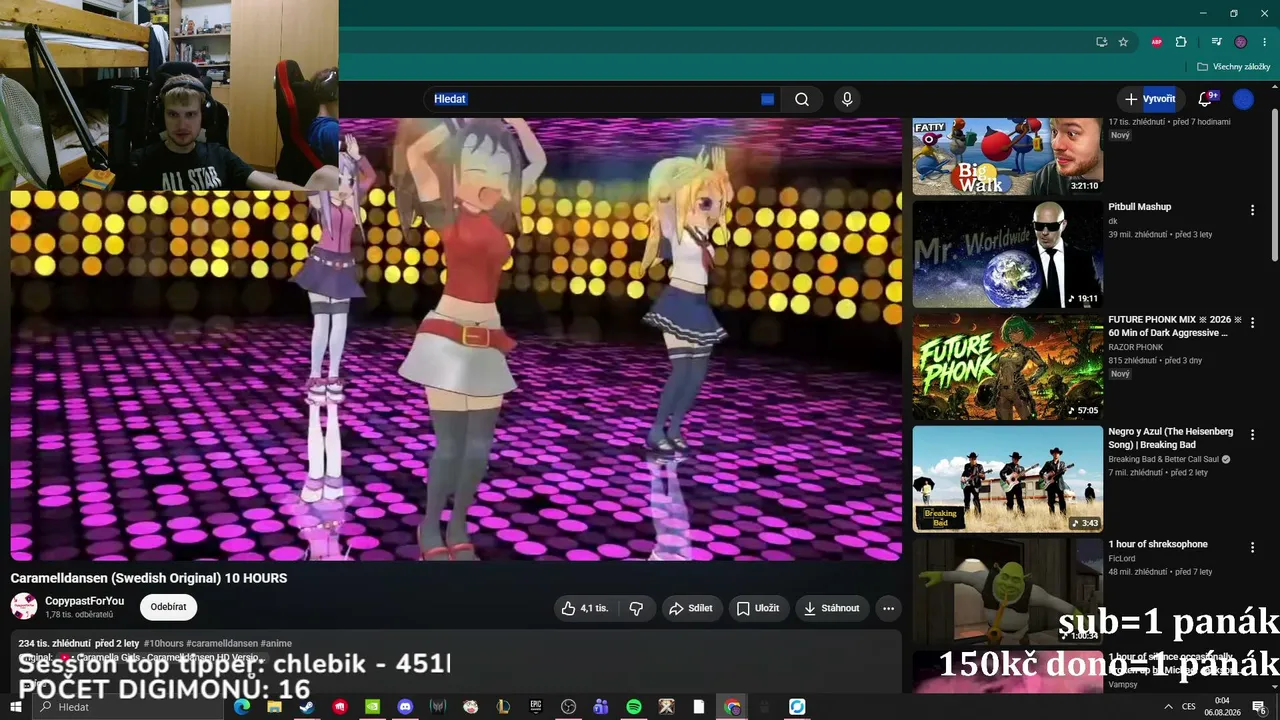Open Spotify from the taskbar
The width and height of the screenshot is (1280, 720).
pyautogui.click(x=634, y=707)
